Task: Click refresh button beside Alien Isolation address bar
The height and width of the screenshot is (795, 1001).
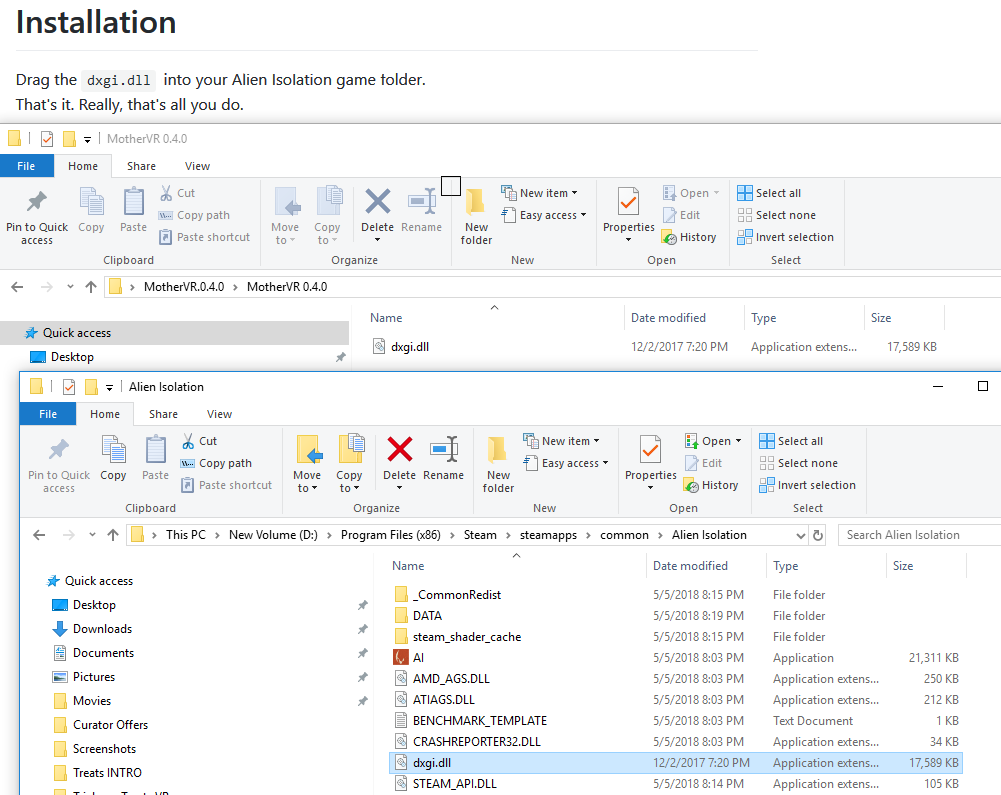Action: pyautogui.click(x=818, y=535)
